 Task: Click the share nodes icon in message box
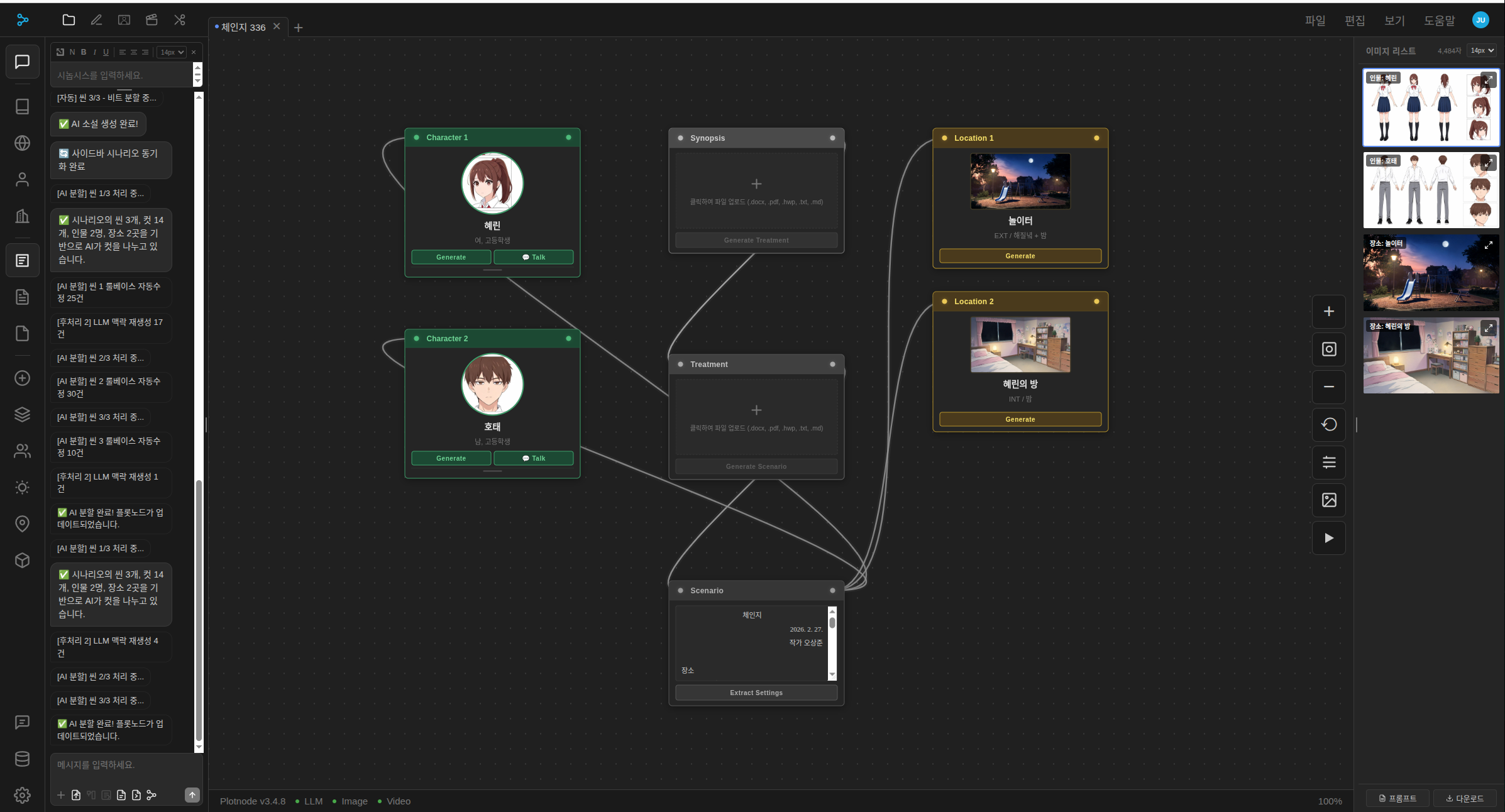pos(152,795)
